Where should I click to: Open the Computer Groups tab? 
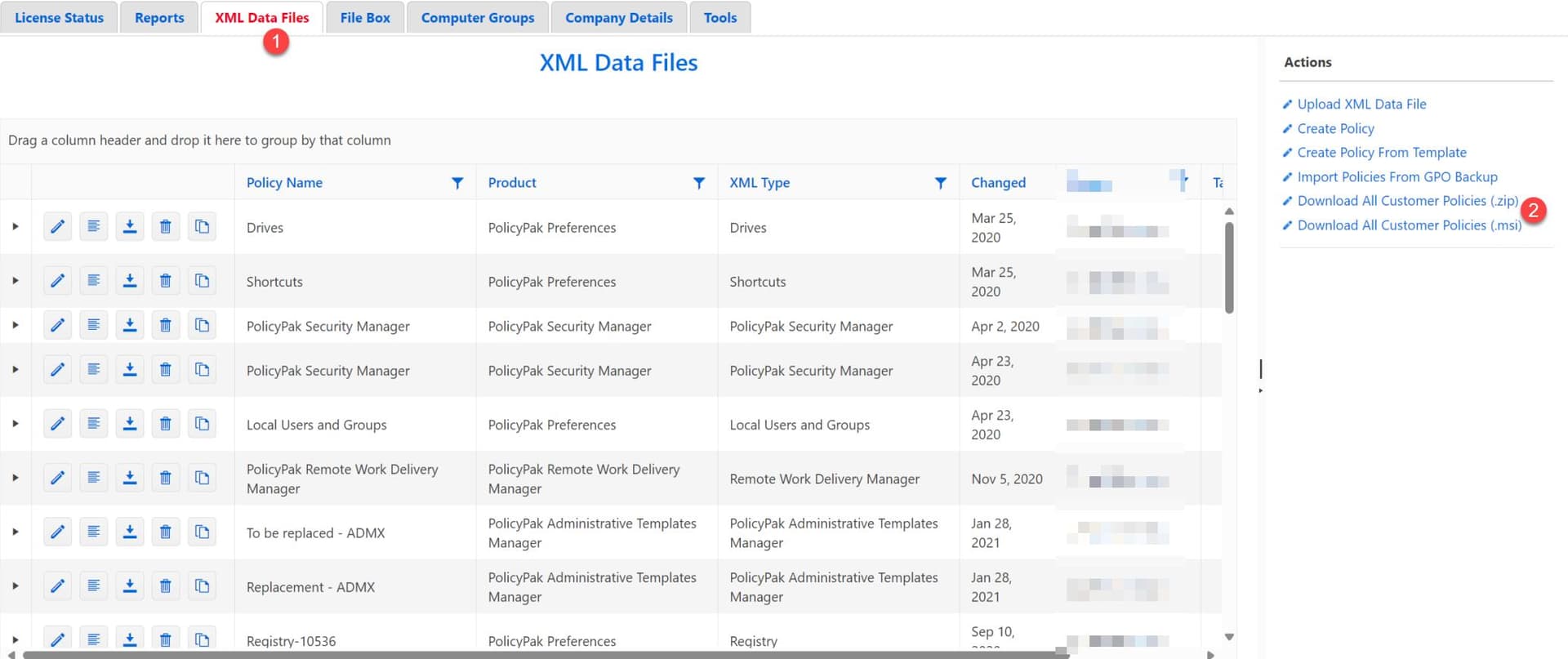478,17
